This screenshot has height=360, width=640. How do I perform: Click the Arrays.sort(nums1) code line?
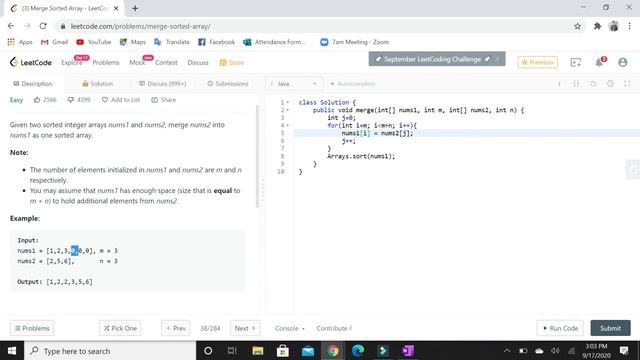(x=361, y=156)
